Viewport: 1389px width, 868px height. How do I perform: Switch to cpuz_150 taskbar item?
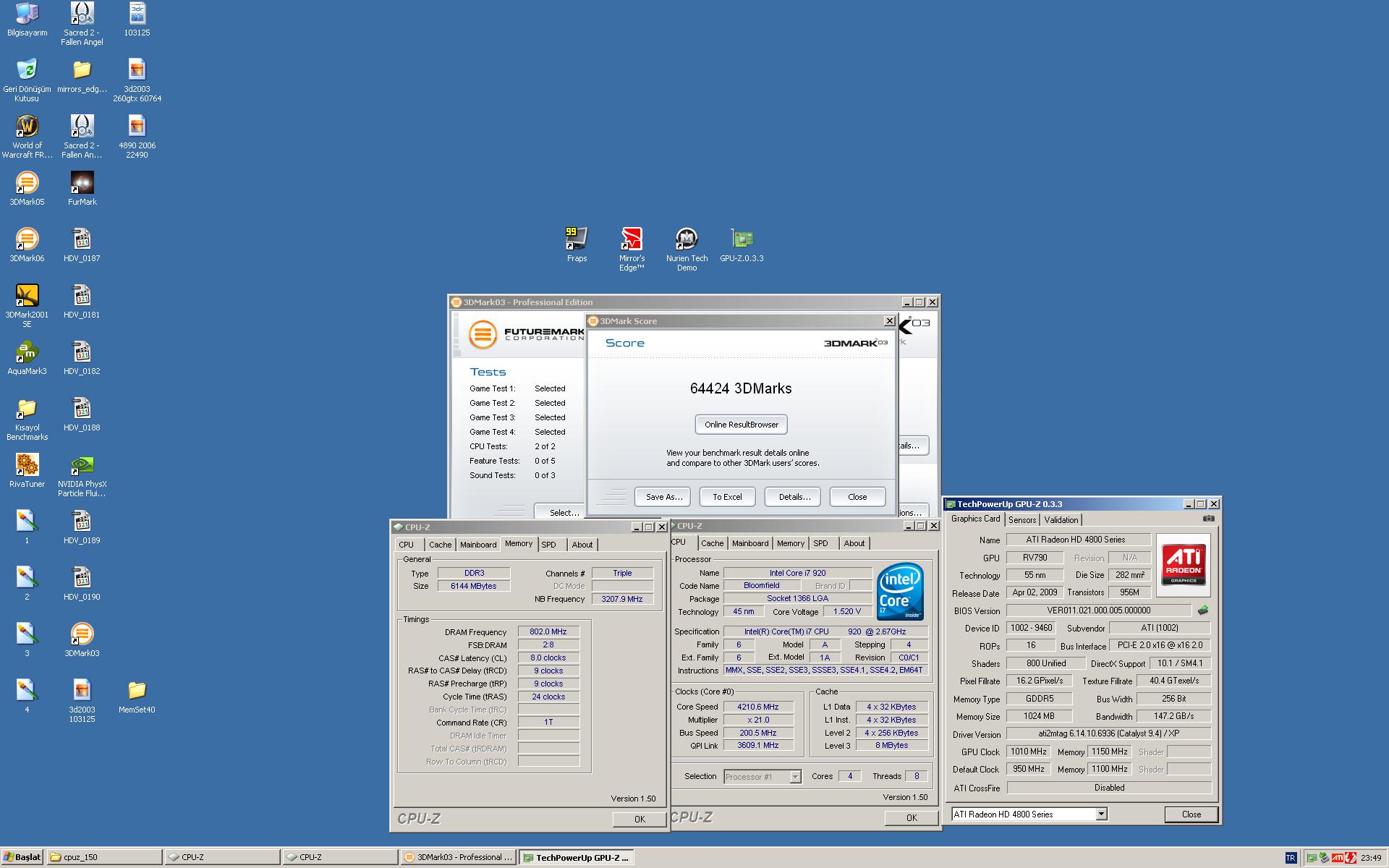point(104,857)
